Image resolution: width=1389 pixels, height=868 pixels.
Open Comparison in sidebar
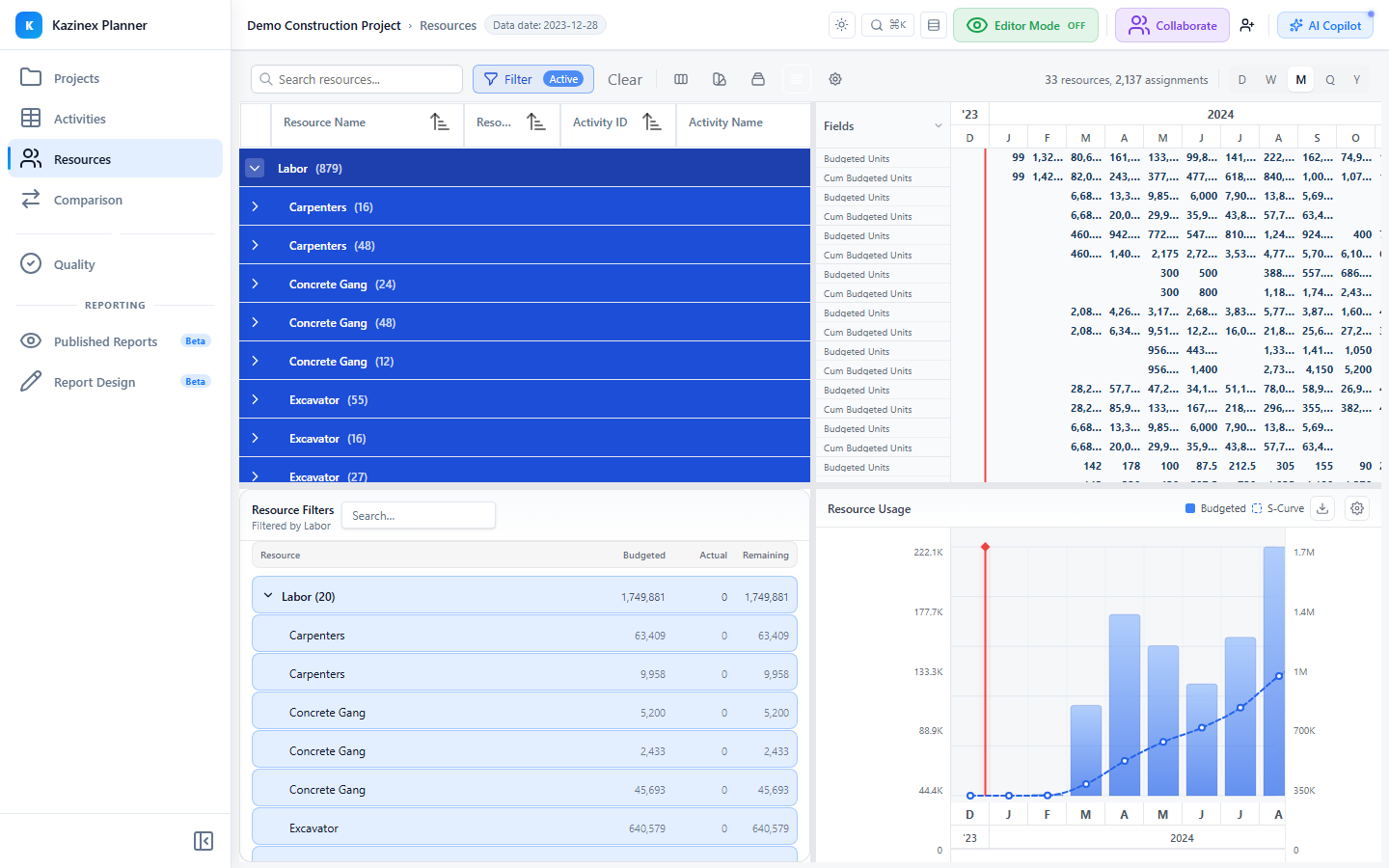click(x=115, y=200)
